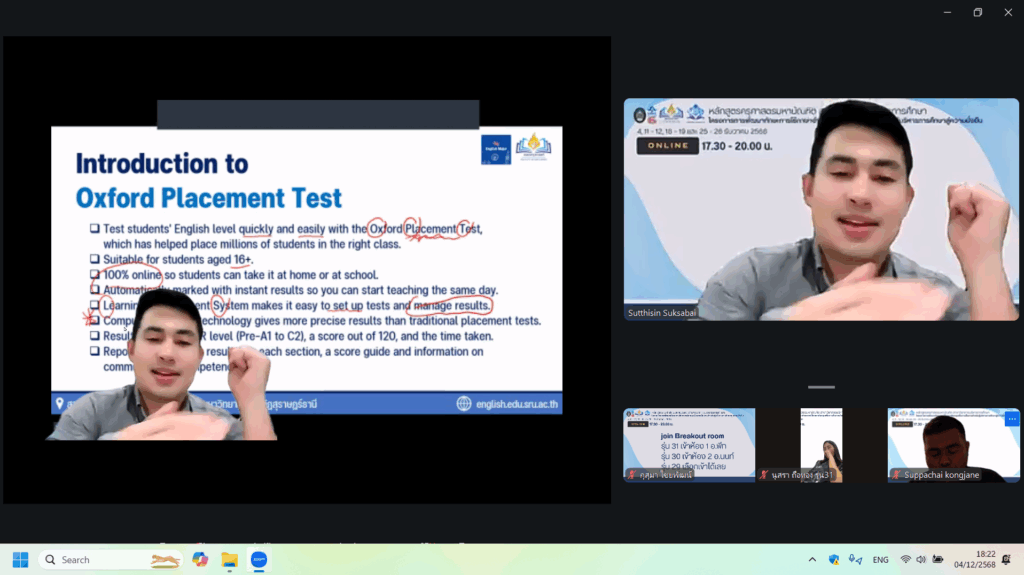Launch Copilot from the taskbar
The height and width of the screenshot is (575, 1024).
coord(200,559)
